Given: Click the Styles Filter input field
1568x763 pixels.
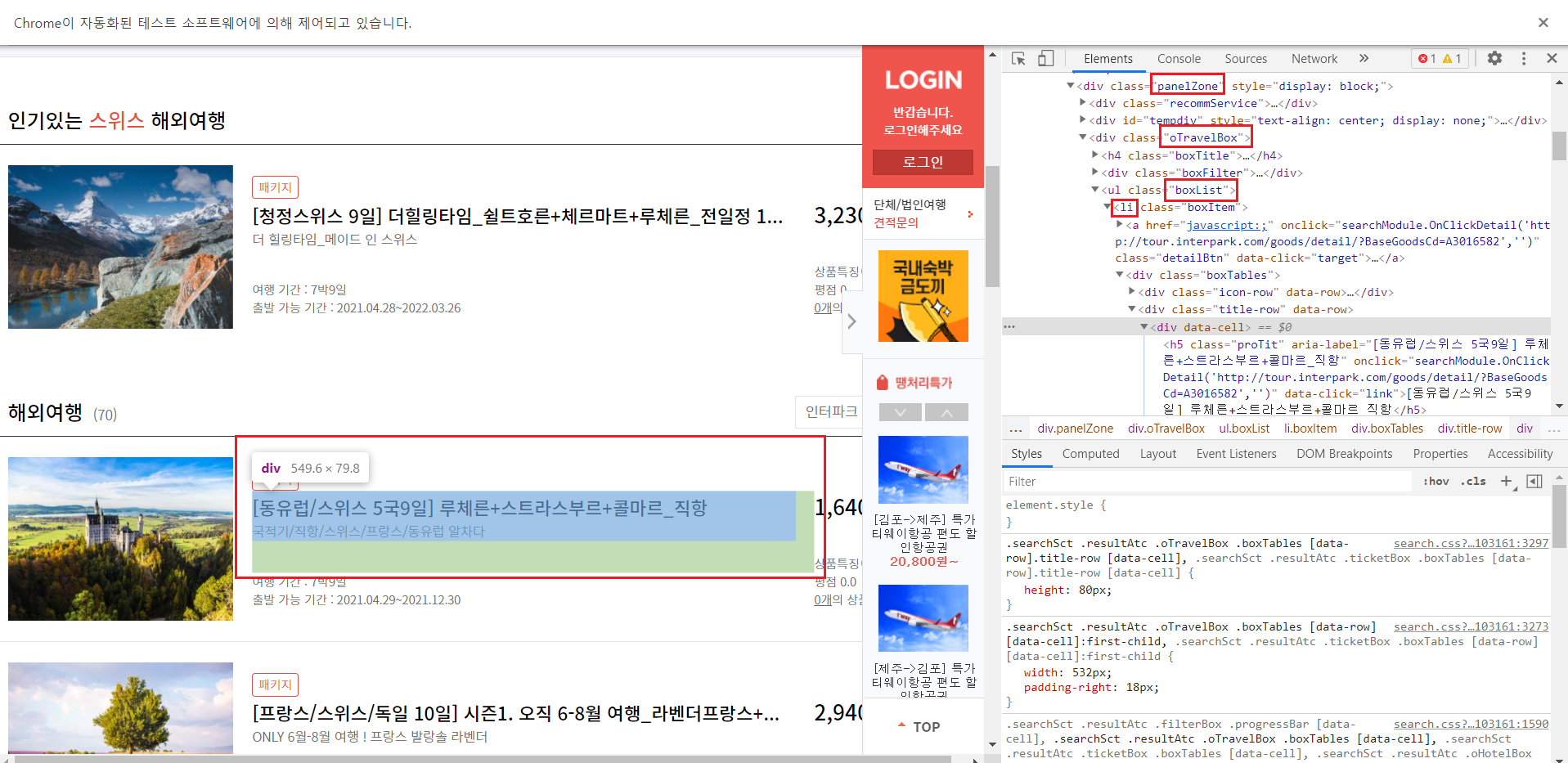Looking at the screenshot, I should 1207,482.
